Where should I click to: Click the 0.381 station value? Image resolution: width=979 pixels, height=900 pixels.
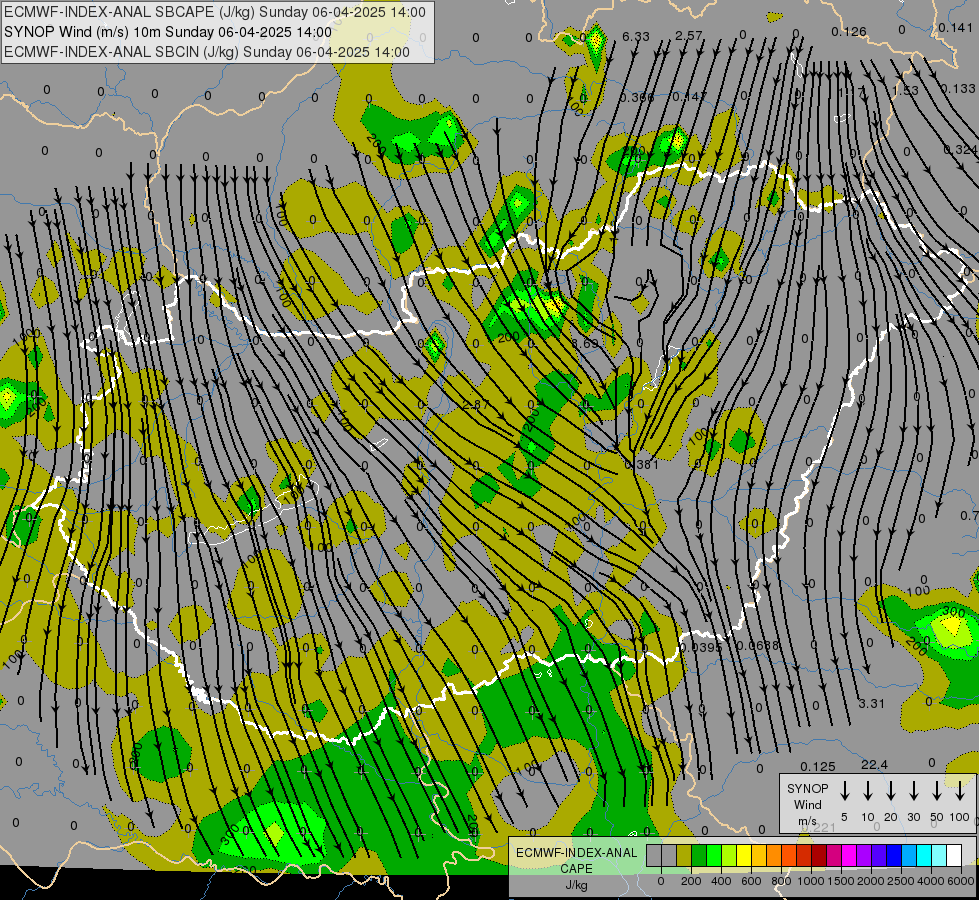[x=641, y=465]
